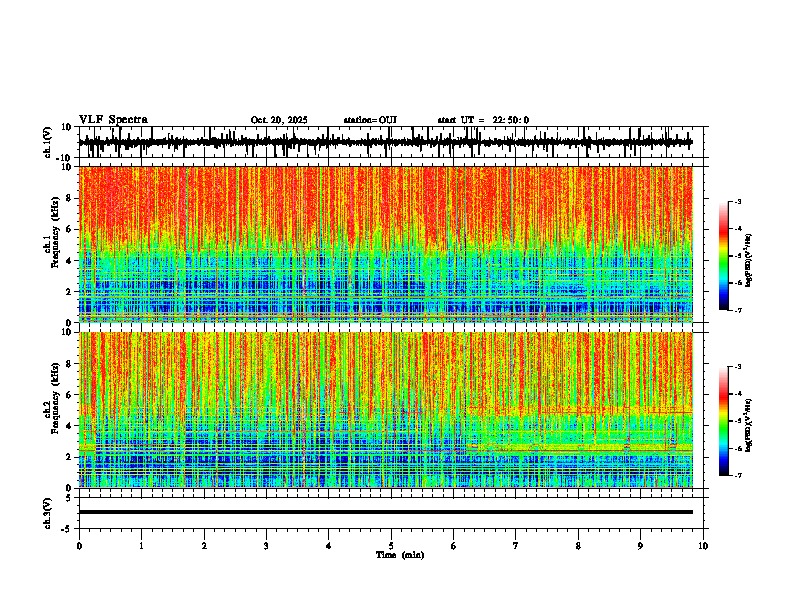Click time axis tick label "6"

454,546
